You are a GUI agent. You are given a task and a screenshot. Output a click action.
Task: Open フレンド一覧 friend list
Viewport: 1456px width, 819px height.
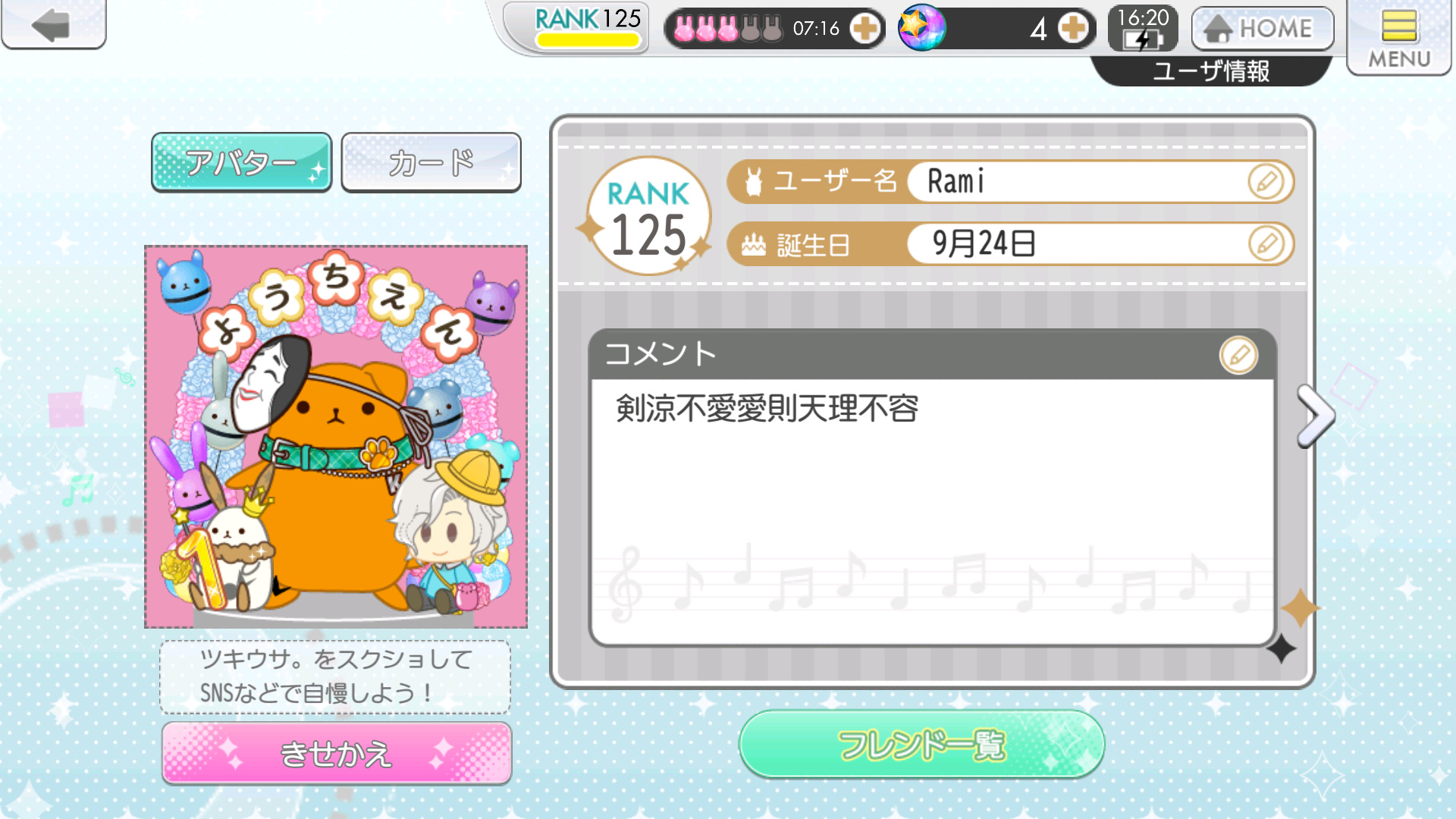click(x=921, y=744)
